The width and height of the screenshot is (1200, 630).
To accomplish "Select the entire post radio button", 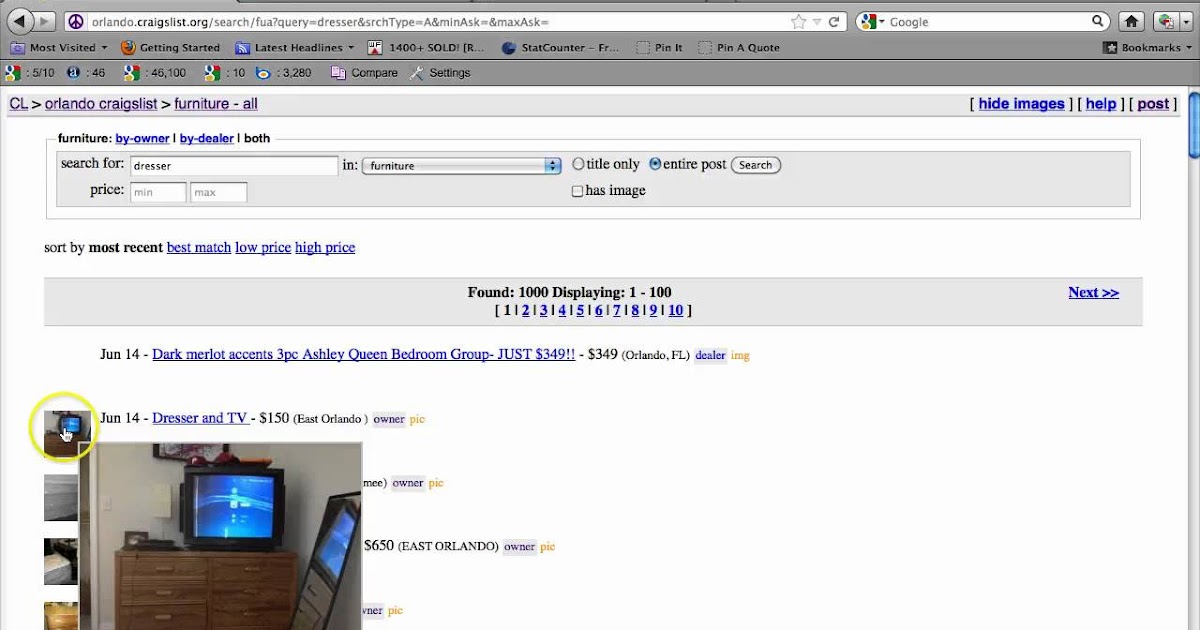I will tap(655, 164).
